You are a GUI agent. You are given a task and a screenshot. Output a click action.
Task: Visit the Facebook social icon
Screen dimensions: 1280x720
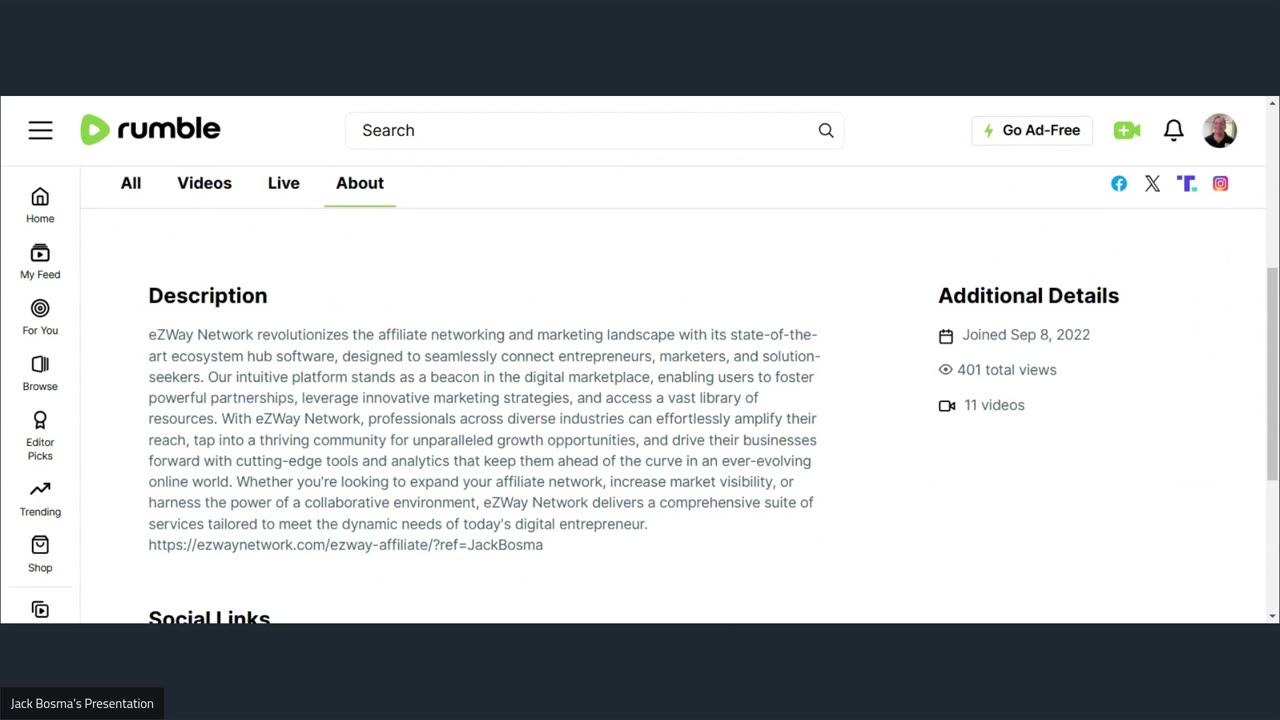[x=1119, y=183]
